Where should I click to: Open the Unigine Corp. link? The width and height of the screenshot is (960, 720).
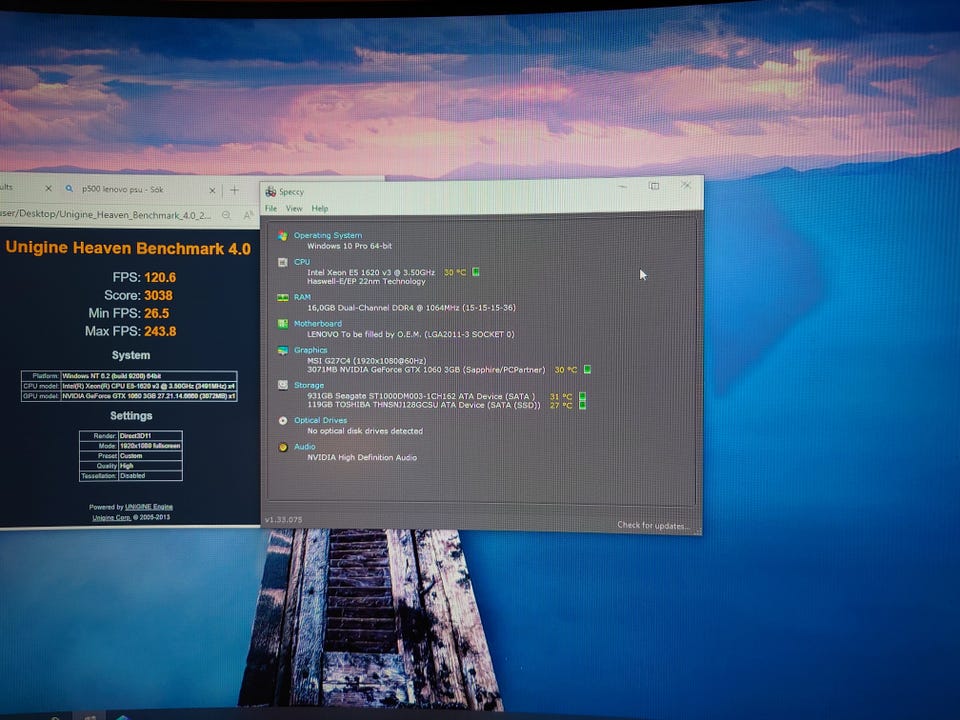tap(111, 517)
